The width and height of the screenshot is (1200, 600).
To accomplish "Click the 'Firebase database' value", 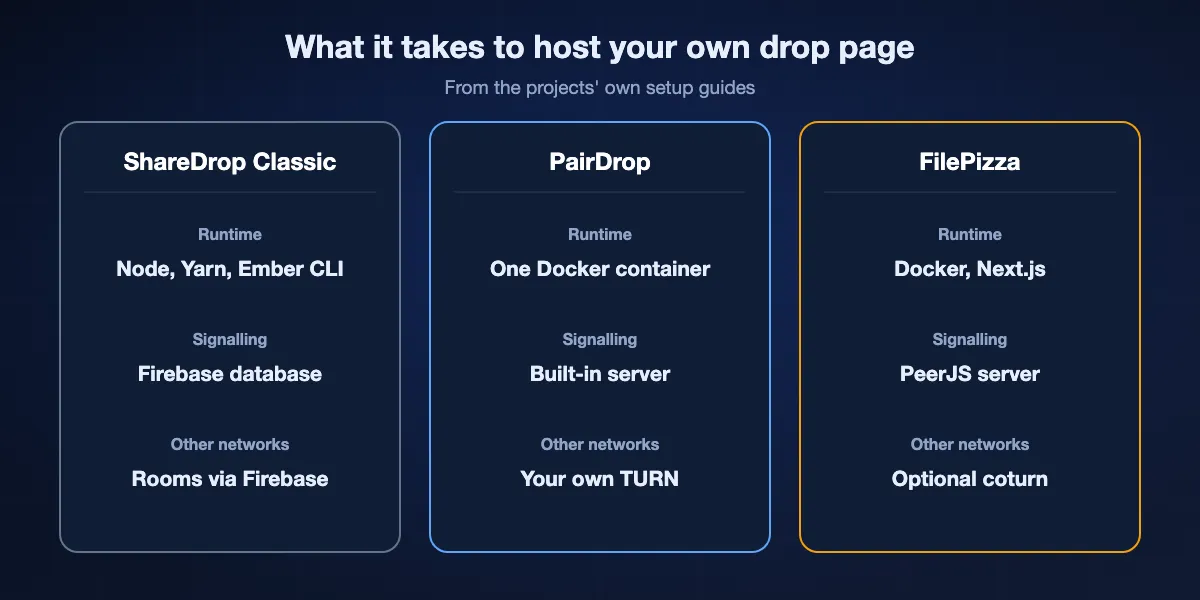I will [230, 374].
